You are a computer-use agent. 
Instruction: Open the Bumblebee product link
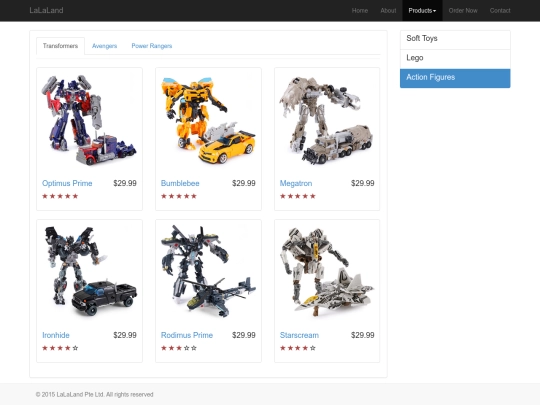[x=180, y=183]
